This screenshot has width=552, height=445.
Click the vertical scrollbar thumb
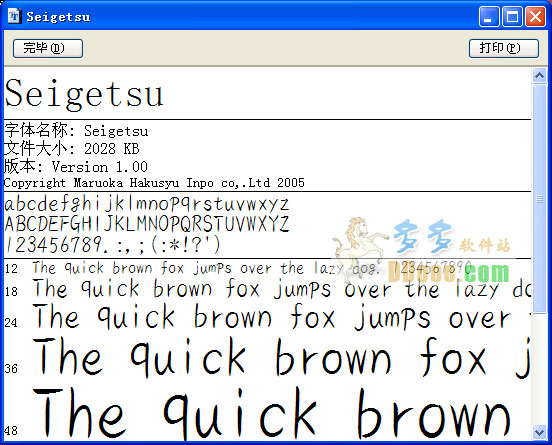pyautogui.click(x=539, y=199)
